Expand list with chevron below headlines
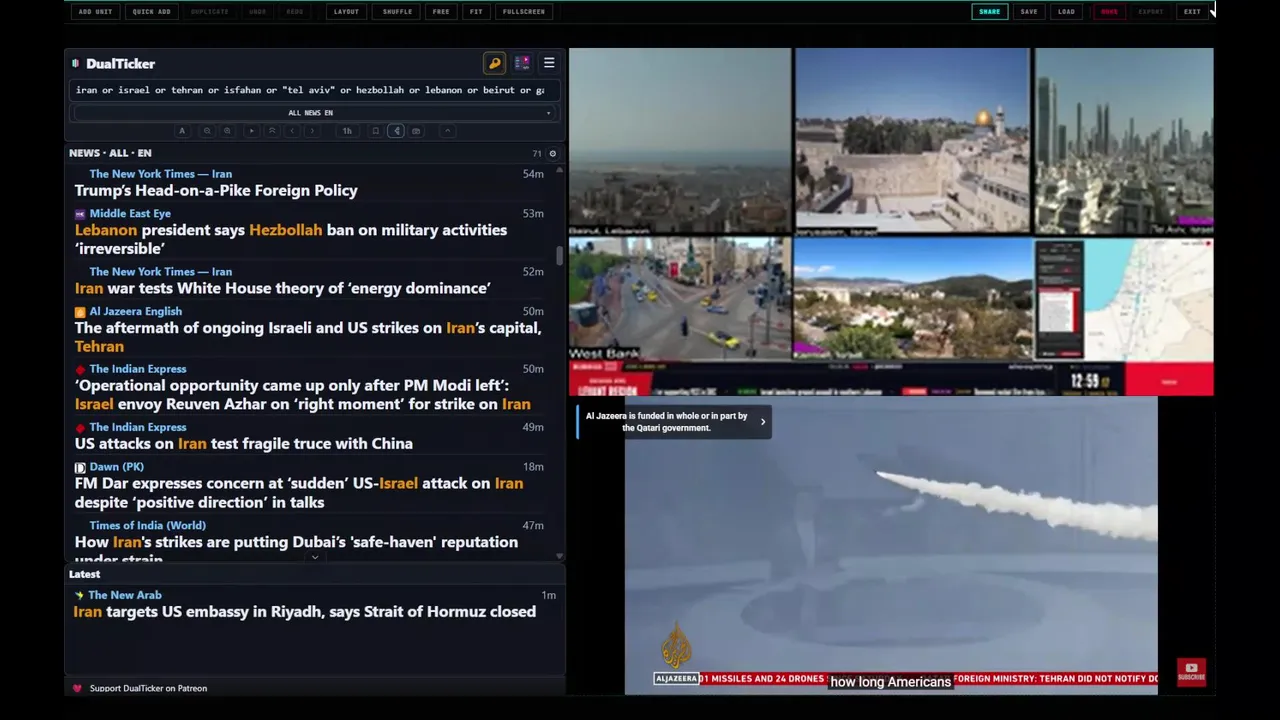The height and width of the screenshot is (720, 1280). click(x=315, y=558)
